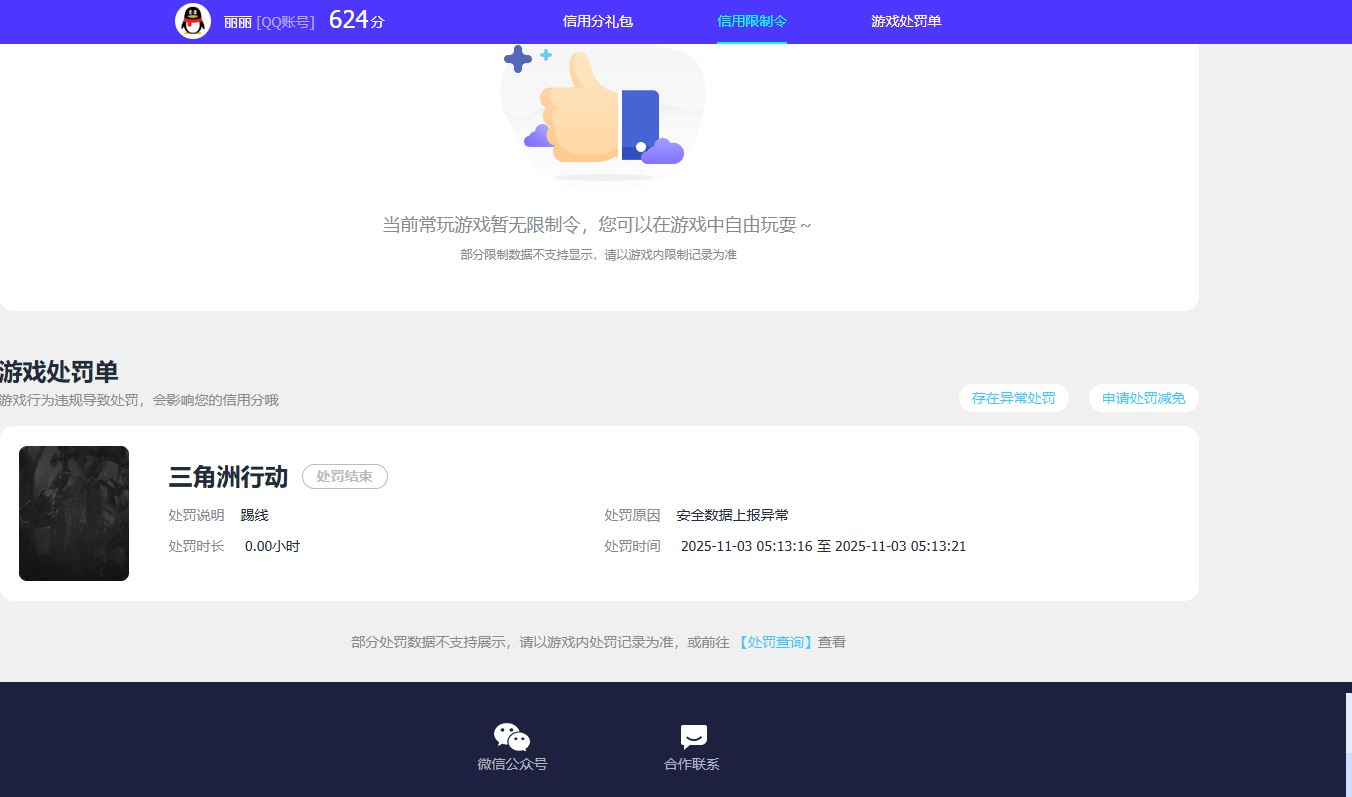Click the 合作联系 label
This screenshot has width=1352, height=797.
click(690, 763)
